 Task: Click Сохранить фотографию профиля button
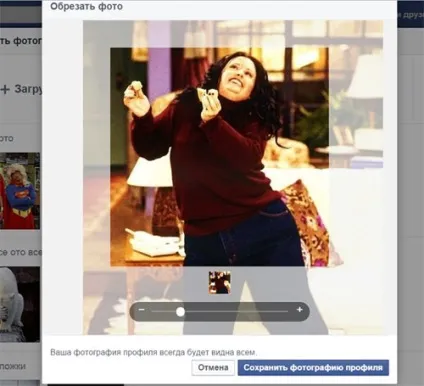click(313, 367)
